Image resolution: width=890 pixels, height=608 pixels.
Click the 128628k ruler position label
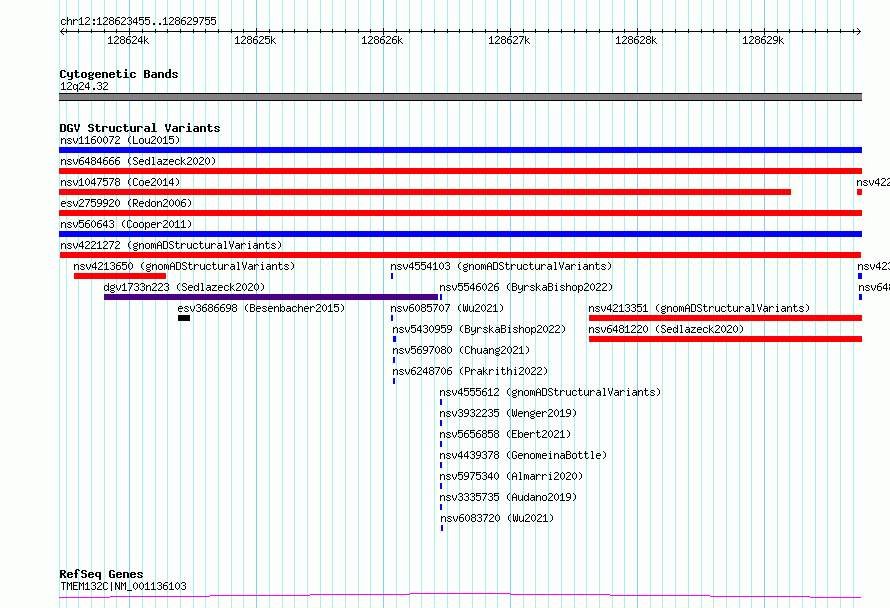pos(636,40)
